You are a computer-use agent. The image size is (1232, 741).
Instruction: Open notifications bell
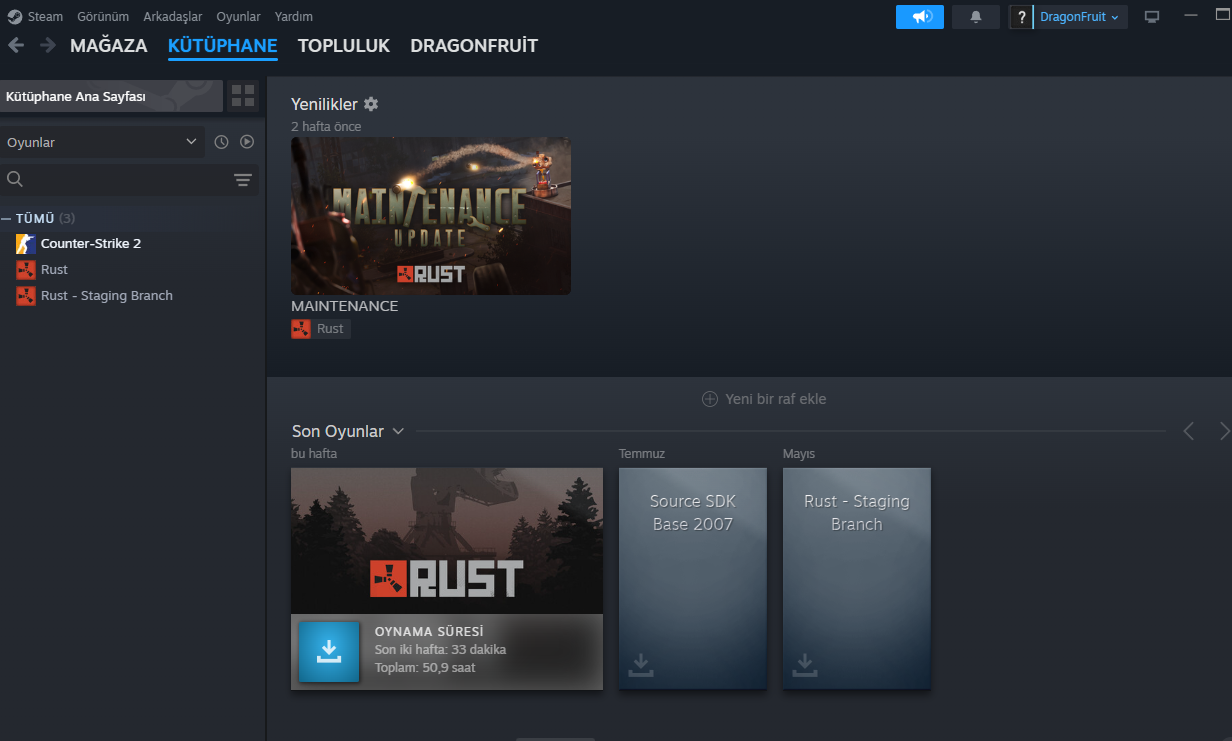[976, 17]
